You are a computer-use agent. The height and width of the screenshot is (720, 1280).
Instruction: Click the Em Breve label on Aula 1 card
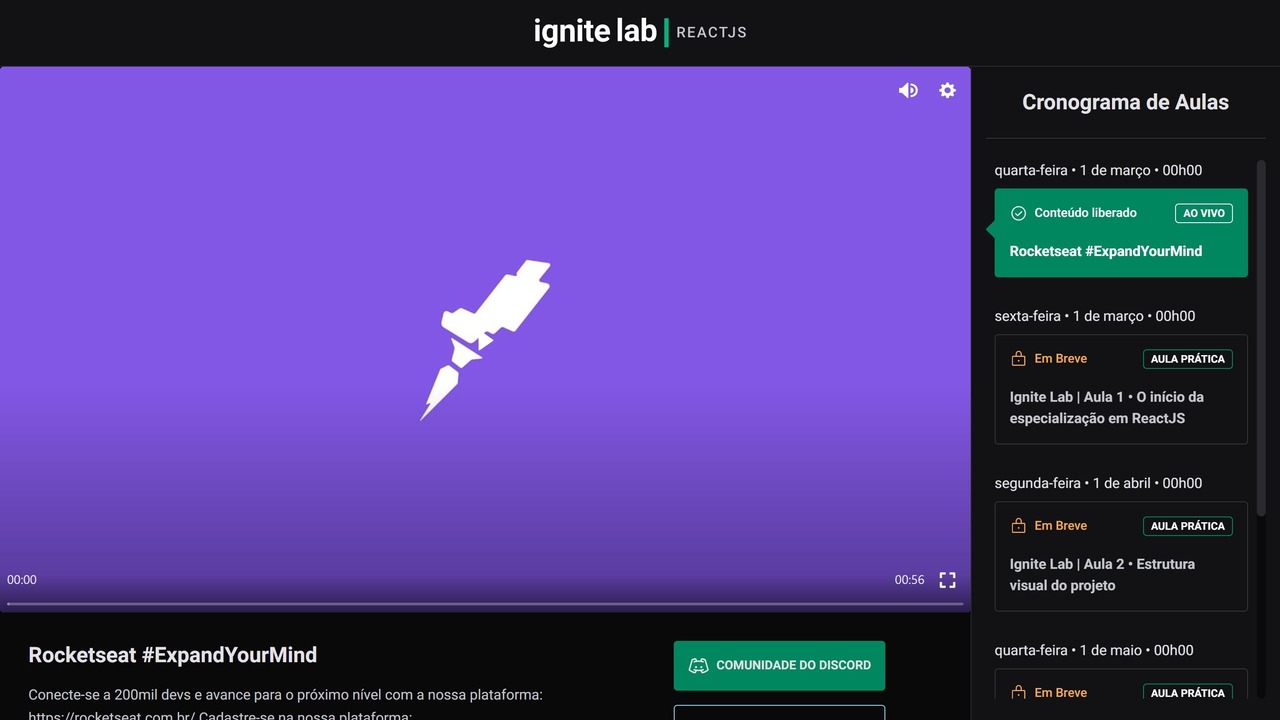click(x=1060, y=359)
